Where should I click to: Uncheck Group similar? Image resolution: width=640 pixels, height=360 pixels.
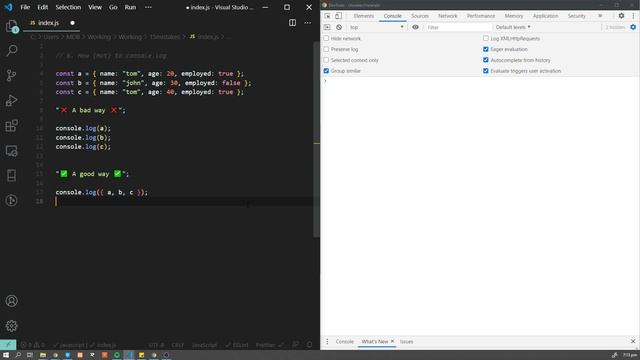coord(326,71)
